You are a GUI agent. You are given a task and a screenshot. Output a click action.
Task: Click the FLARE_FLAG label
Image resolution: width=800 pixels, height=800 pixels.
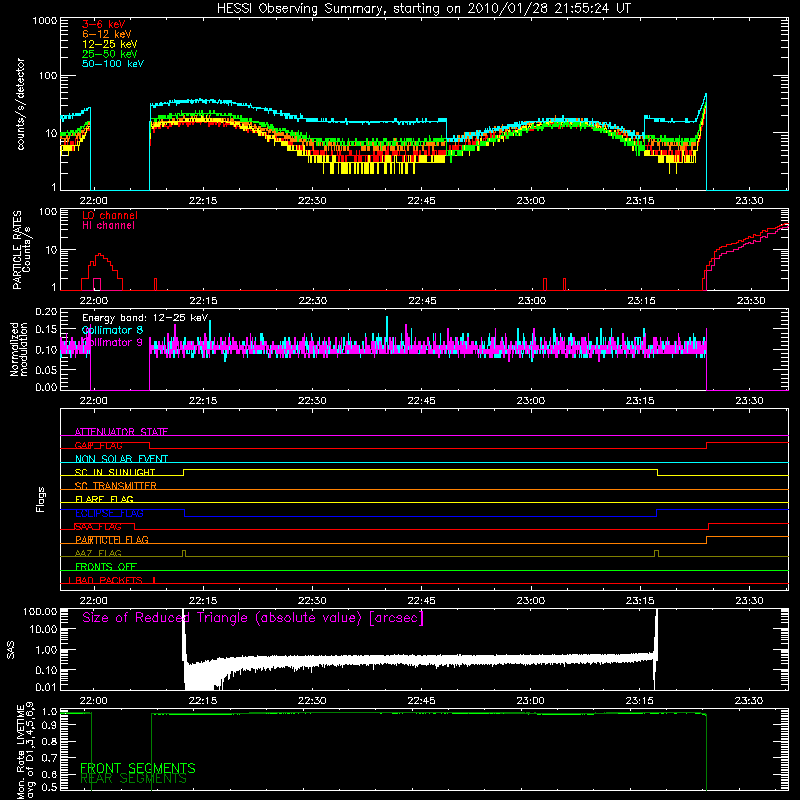coord(104,499)
